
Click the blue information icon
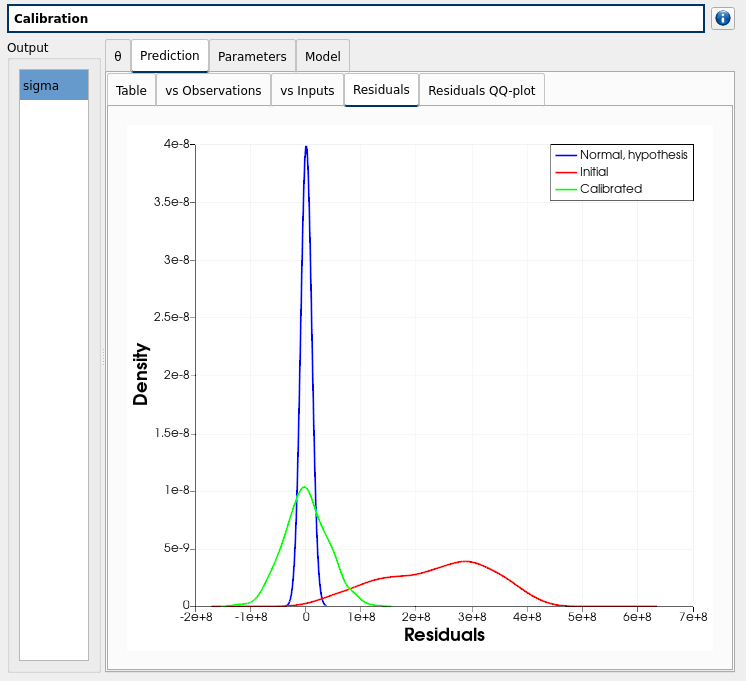[723, 18]
